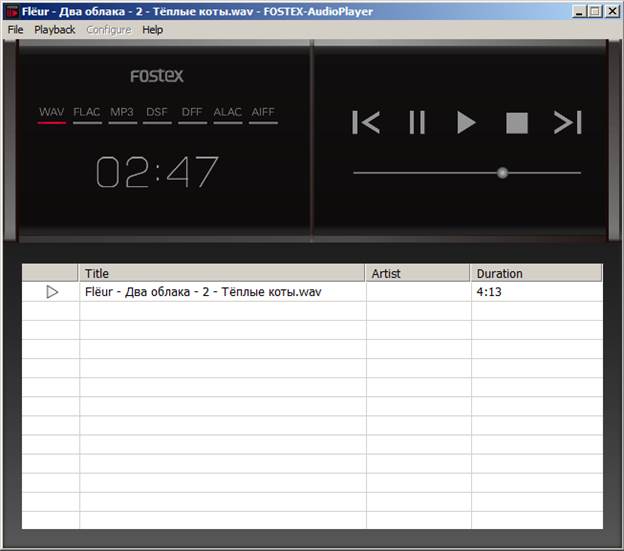Click the MP3 format indicator
624x551 pixels.
(x=122, y=114)
